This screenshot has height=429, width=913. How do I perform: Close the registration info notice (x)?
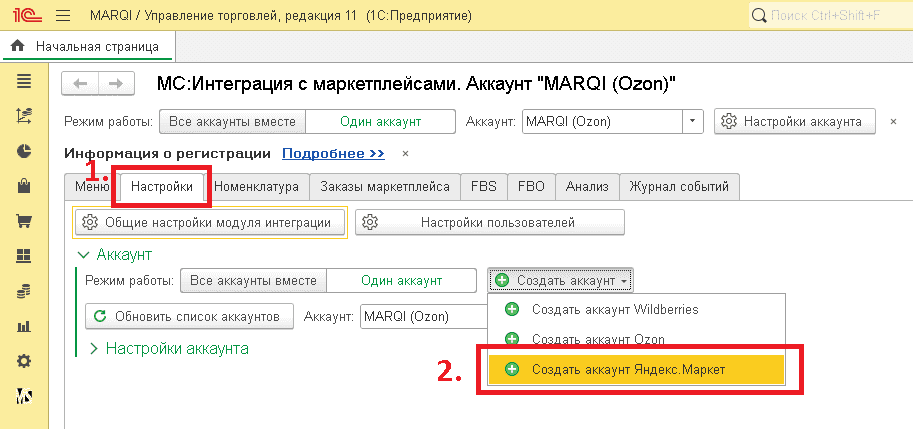point(406,154)
